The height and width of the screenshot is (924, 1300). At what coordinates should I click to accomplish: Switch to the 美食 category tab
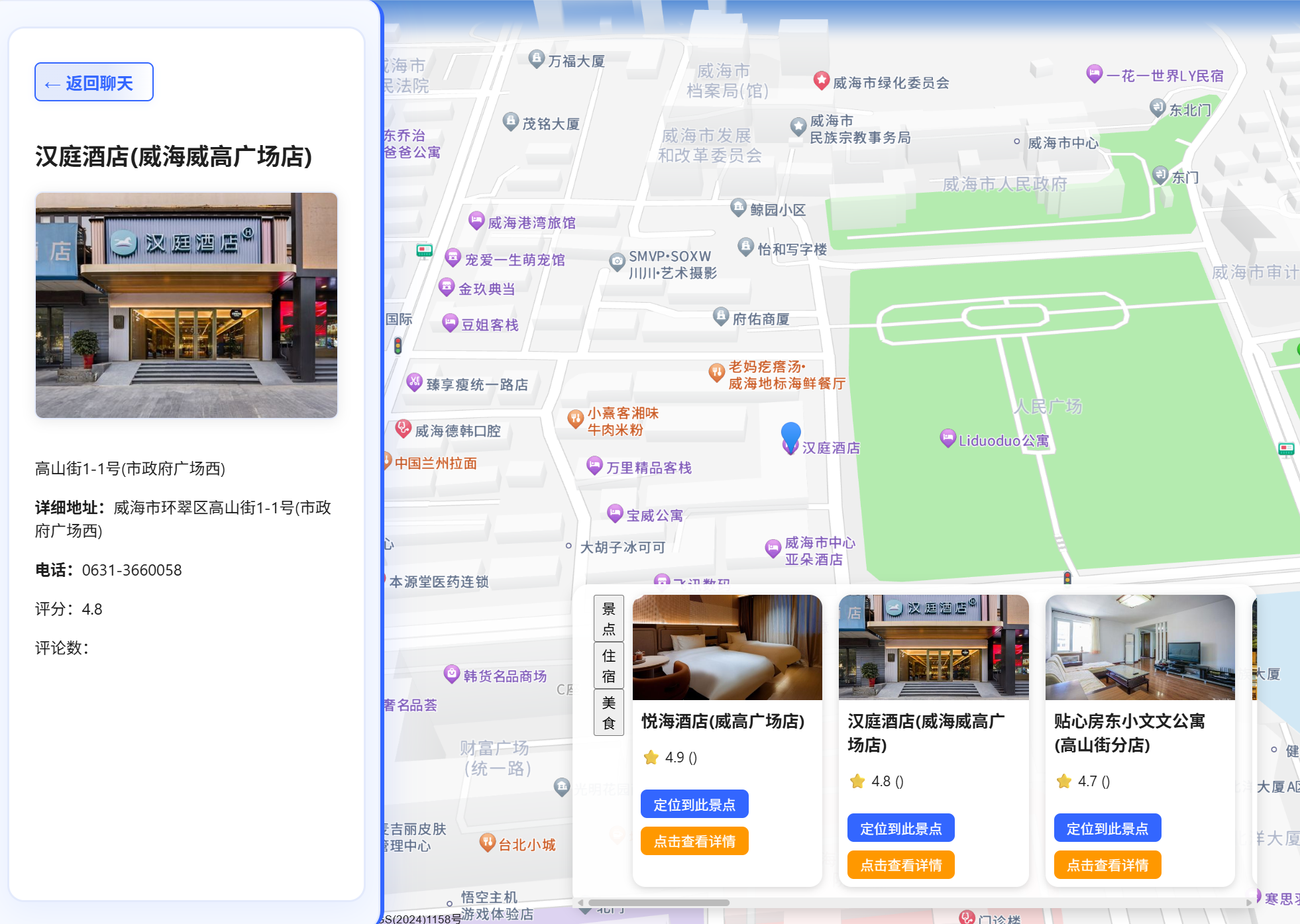click(x=608, y=713)
